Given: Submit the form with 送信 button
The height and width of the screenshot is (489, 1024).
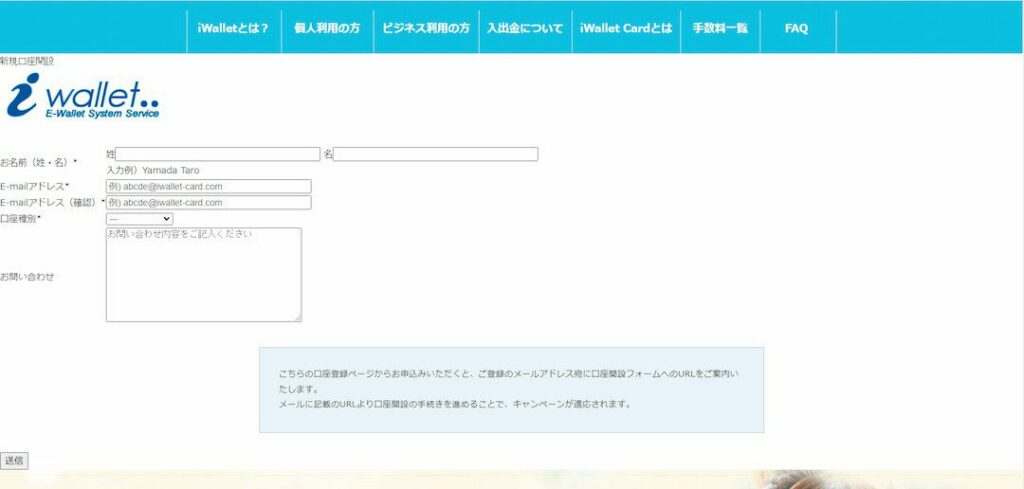Looking at the screenshot, I should coord(14,460).
